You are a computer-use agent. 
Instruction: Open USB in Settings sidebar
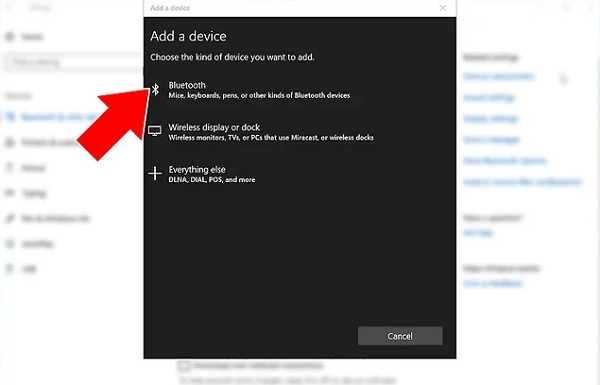(x=29, y=269)
